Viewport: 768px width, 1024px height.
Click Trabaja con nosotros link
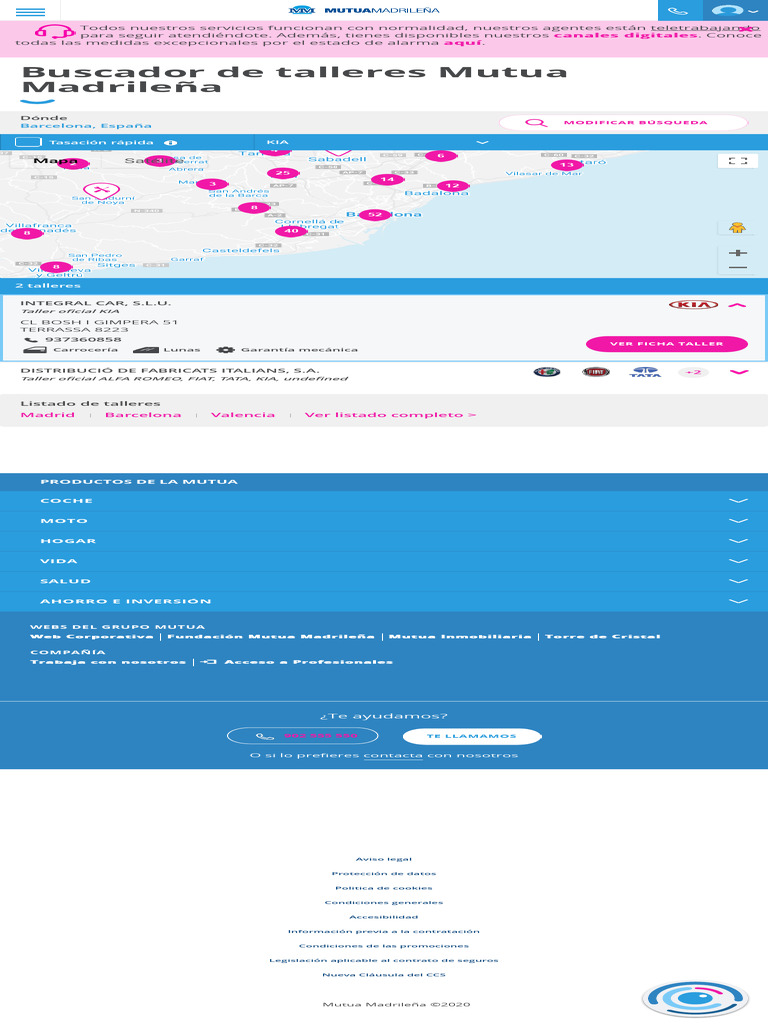[108, 662]
